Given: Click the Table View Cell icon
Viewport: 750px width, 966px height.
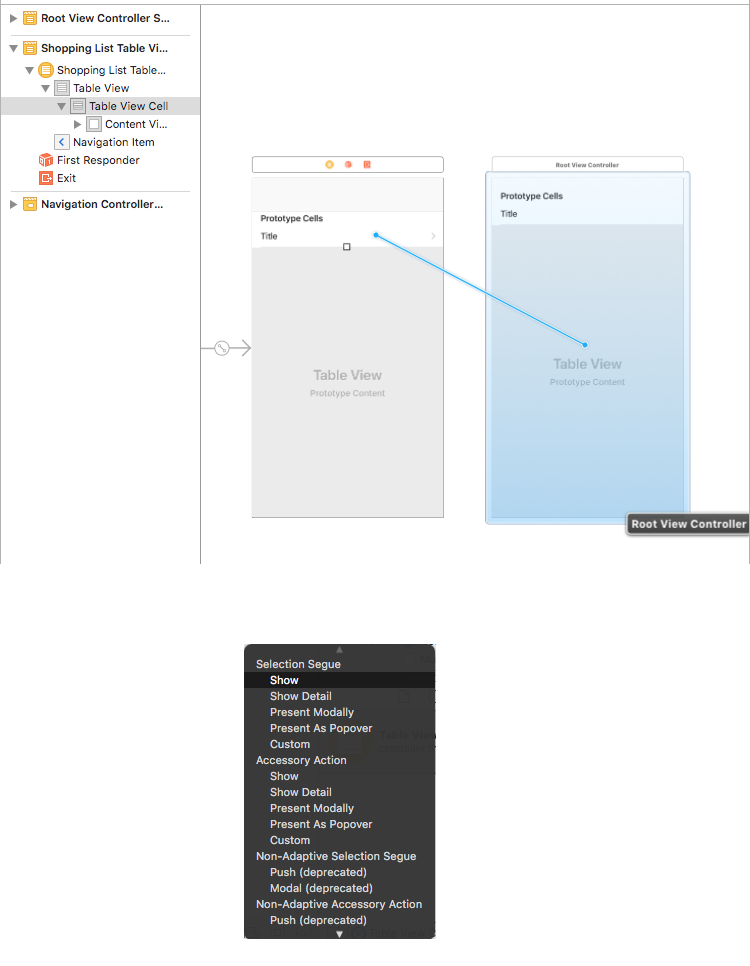Looking at the screenshot, I should 78,106.
